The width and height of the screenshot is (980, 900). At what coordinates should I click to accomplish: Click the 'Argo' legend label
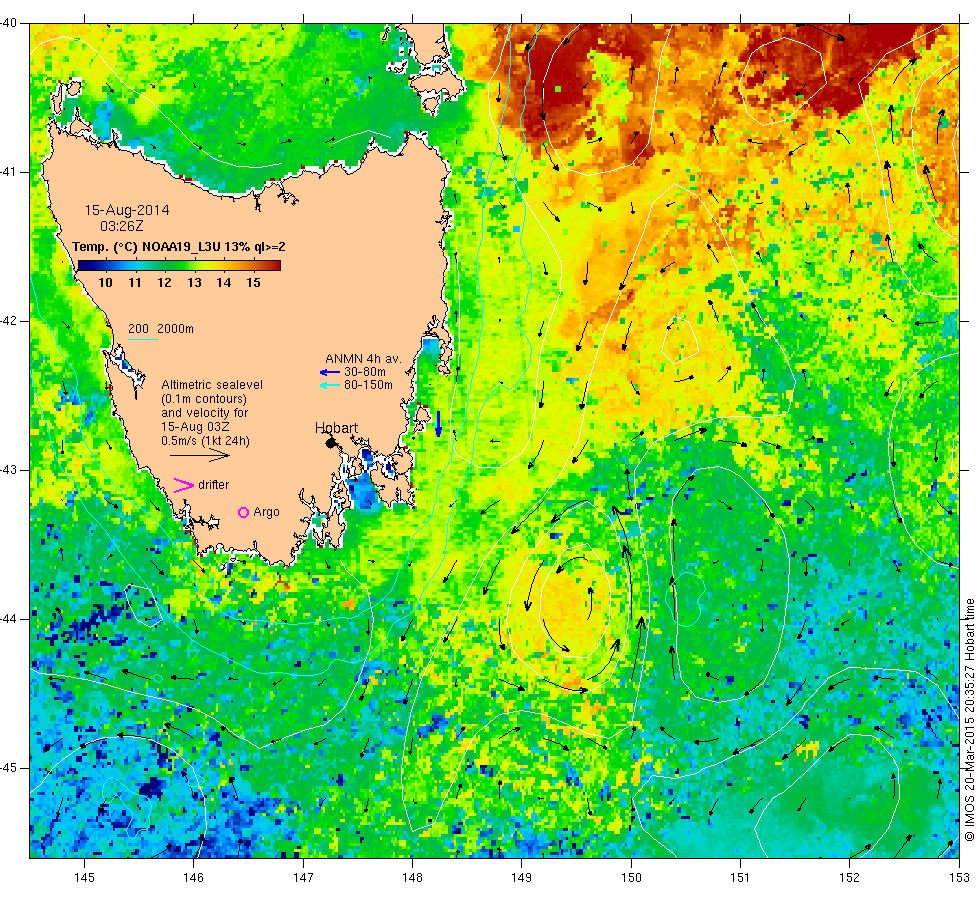(x=266, y=512)
